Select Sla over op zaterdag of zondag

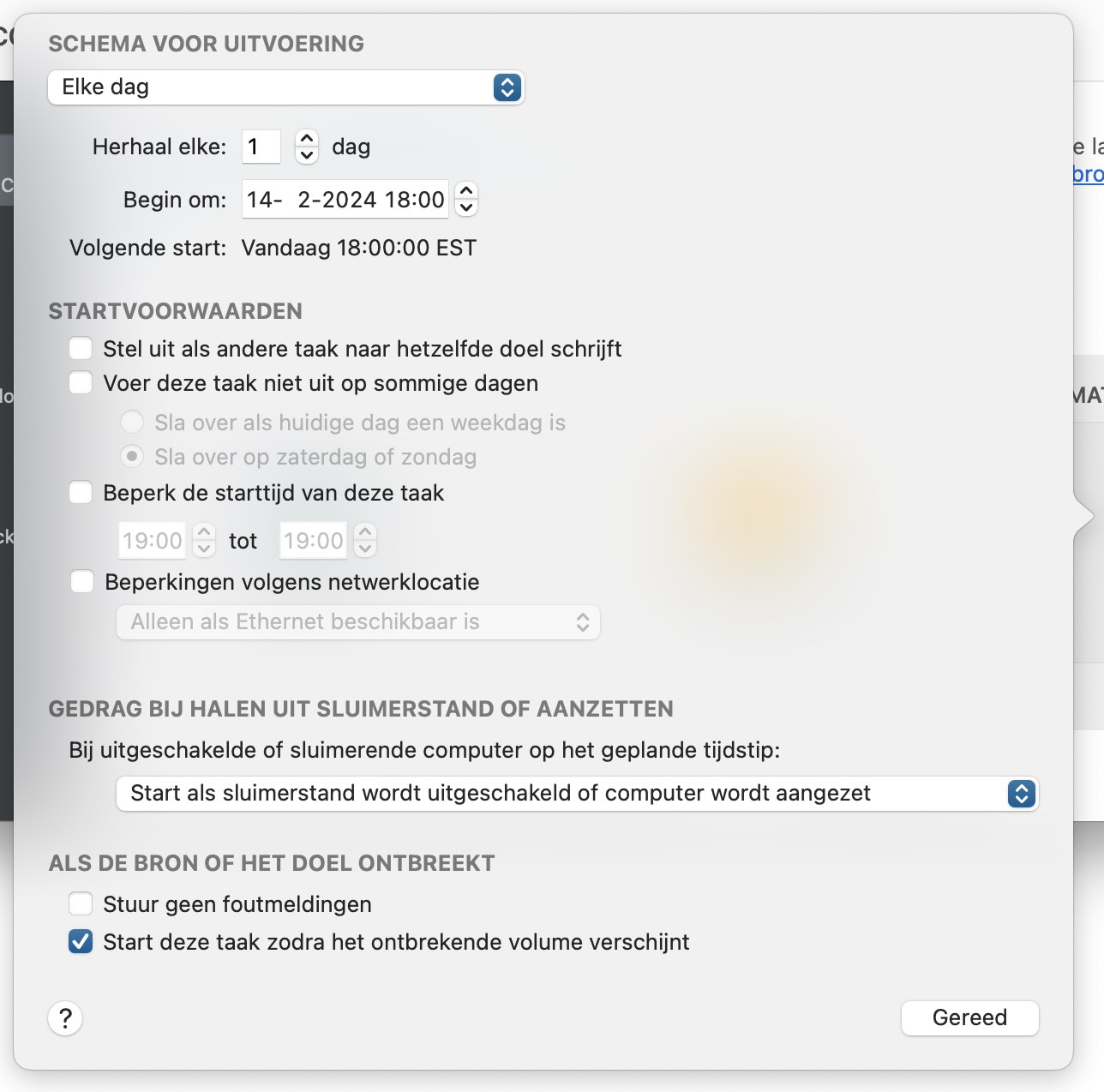click(x=132, y=456)
